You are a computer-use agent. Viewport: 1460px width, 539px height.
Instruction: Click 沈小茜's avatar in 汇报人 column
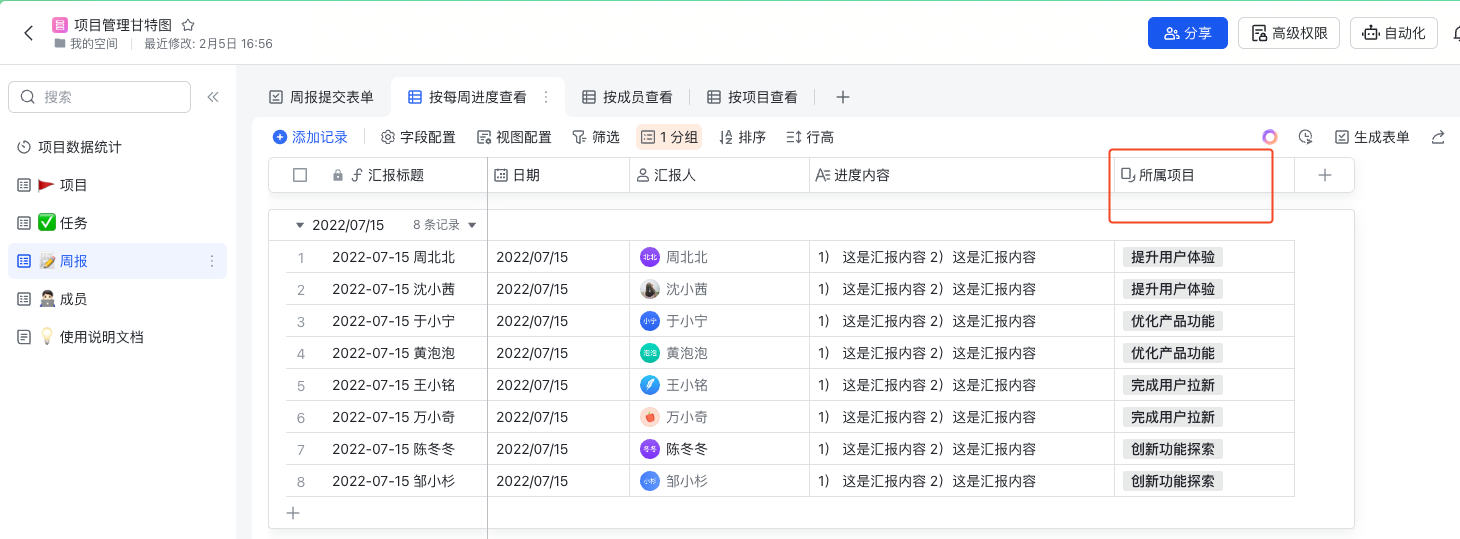[x=650, y=289]
